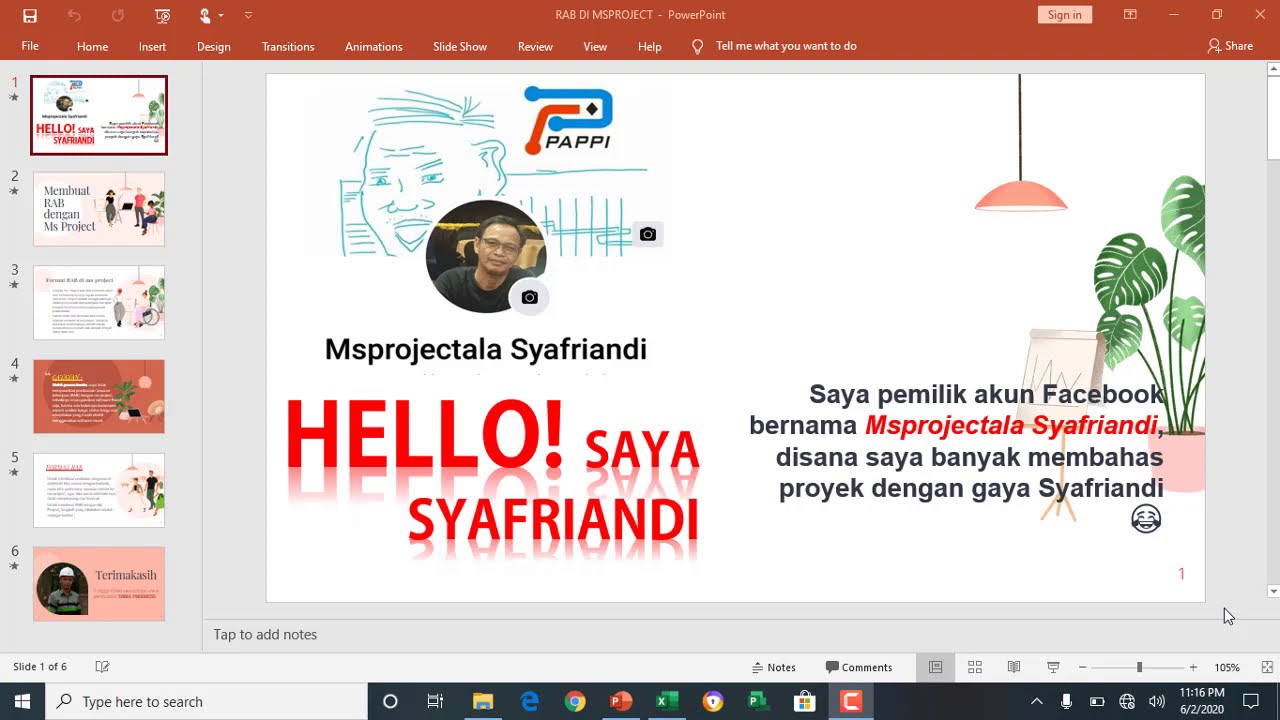
Task: Open the Transitions tab
Action: [288, 46]
